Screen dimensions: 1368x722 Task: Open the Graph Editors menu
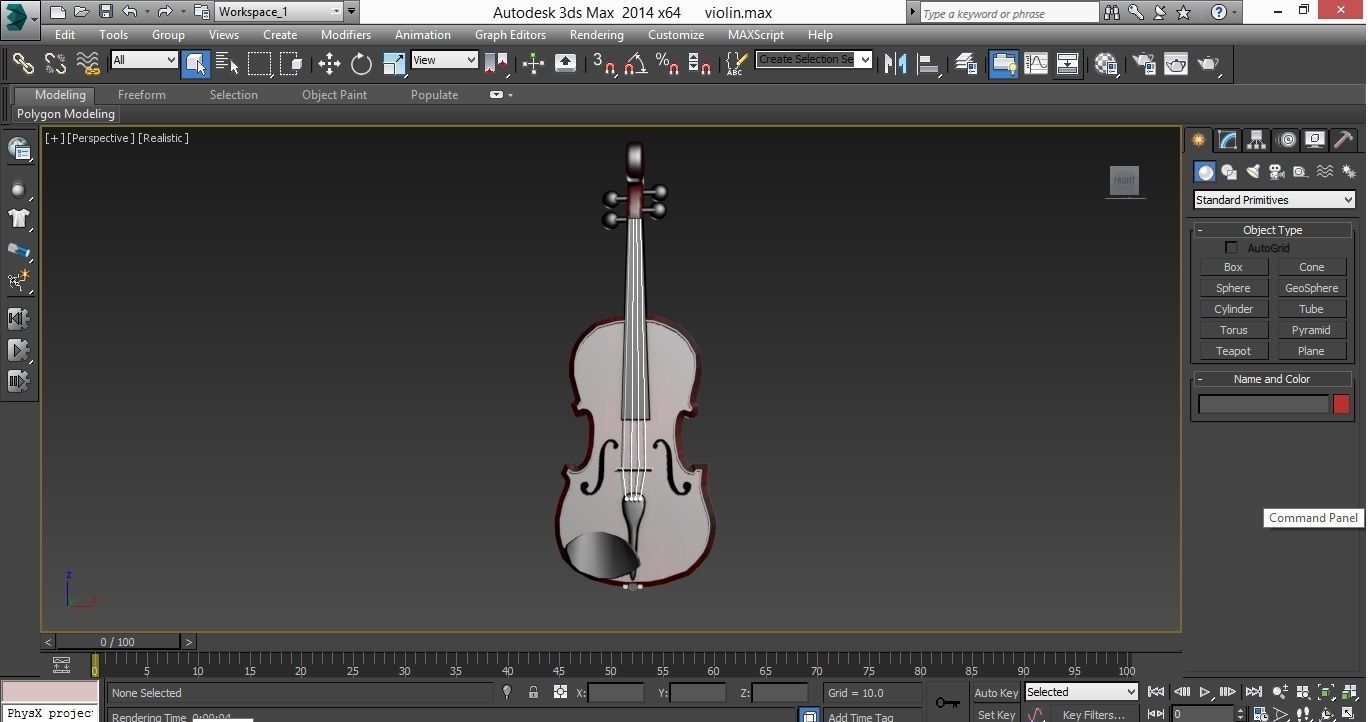[510, 34]
